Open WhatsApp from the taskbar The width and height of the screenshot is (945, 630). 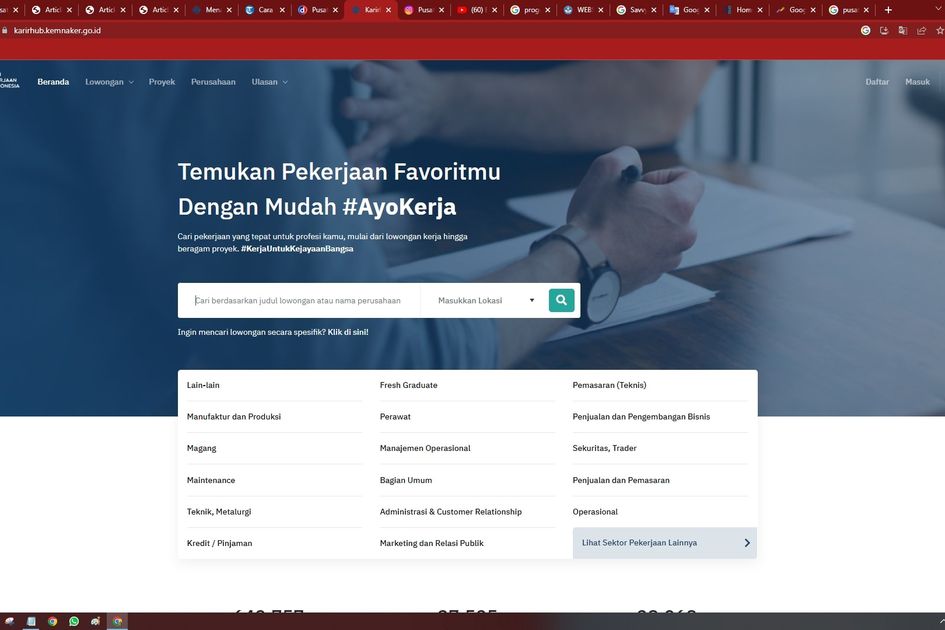tap(74, 621)
